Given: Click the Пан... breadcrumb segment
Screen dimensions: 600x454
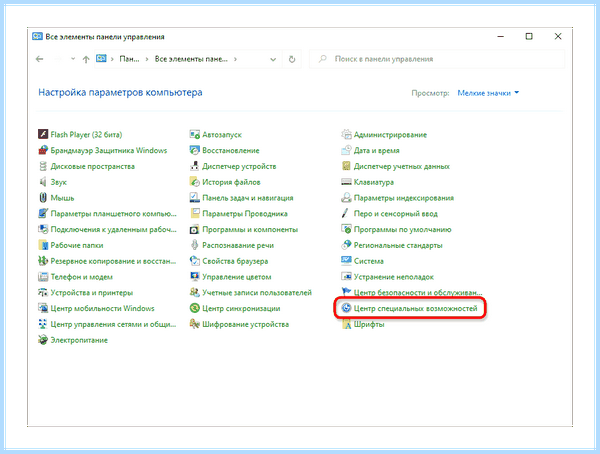Looking at the screenshot, I should click(x=129, y=59).
